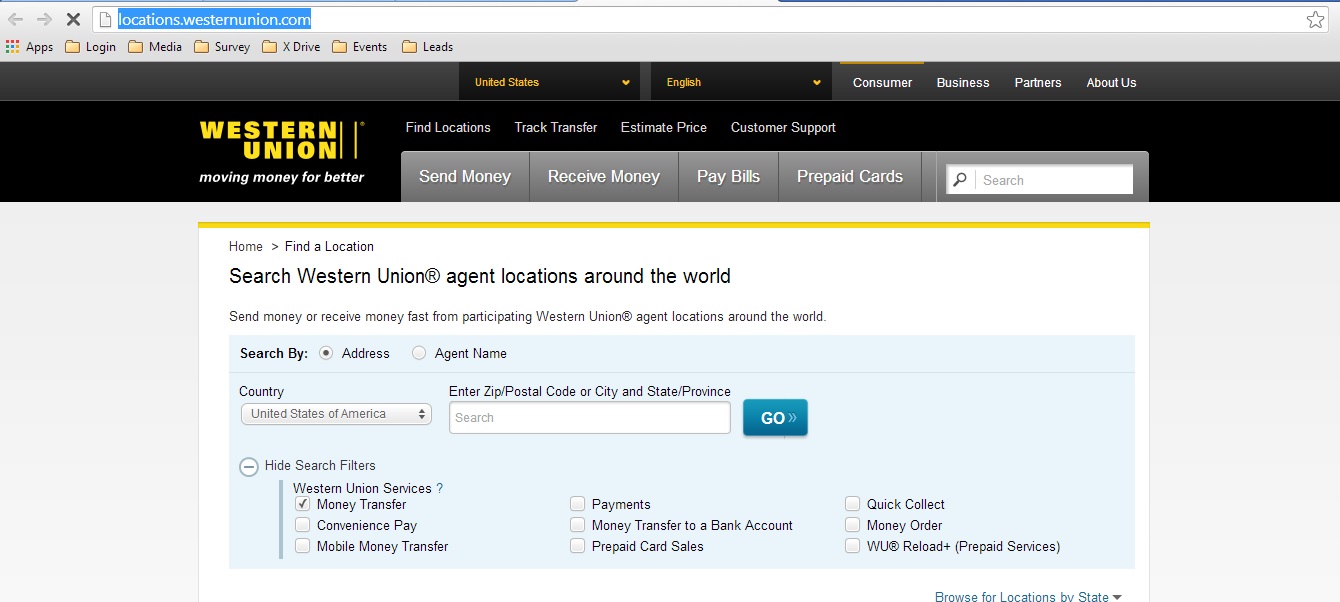Image resolution: width=1340 pixels, height=602 pixels.
Task: Open the Send Money menu
Action: tap(465, 177)
